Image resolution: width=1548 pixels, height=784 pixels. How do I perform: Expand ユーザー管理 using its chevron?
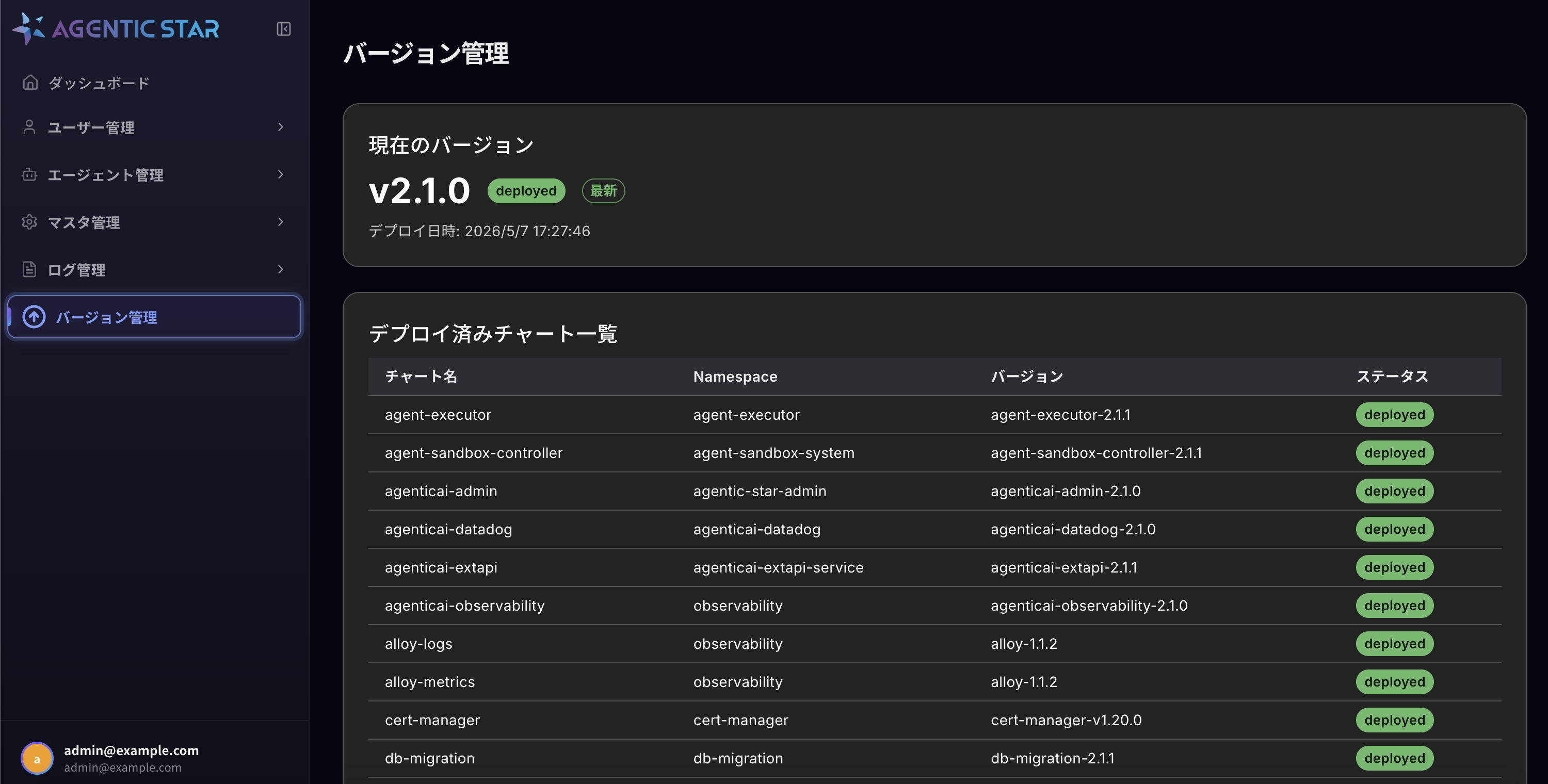(x=280, y=127)
